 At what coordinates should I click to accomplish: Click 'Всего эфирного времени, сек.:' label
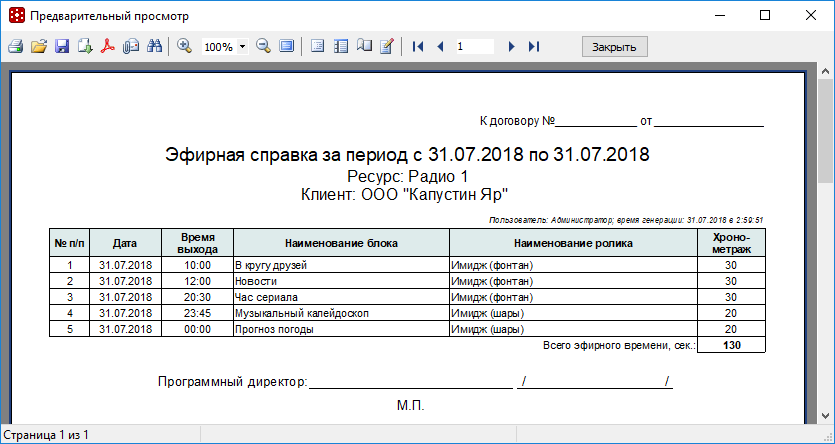coord(619,345)
